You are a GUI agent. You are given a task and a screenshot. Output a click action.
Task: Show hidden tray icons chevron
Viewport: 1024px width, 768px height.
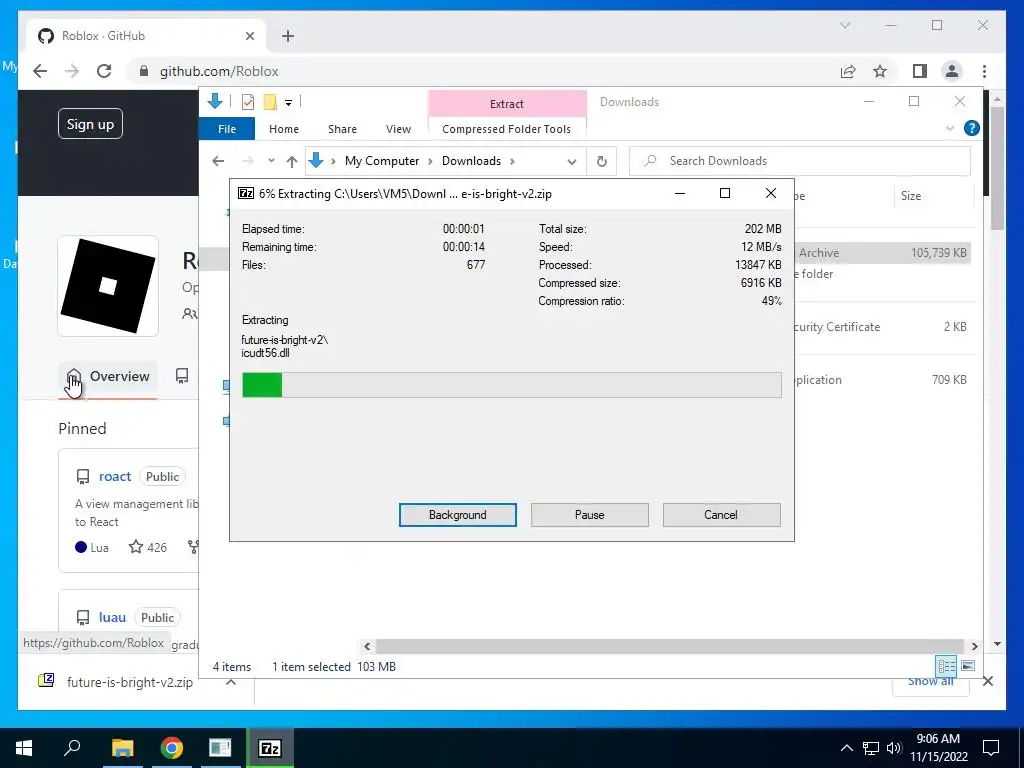click(x=846, y=748)
